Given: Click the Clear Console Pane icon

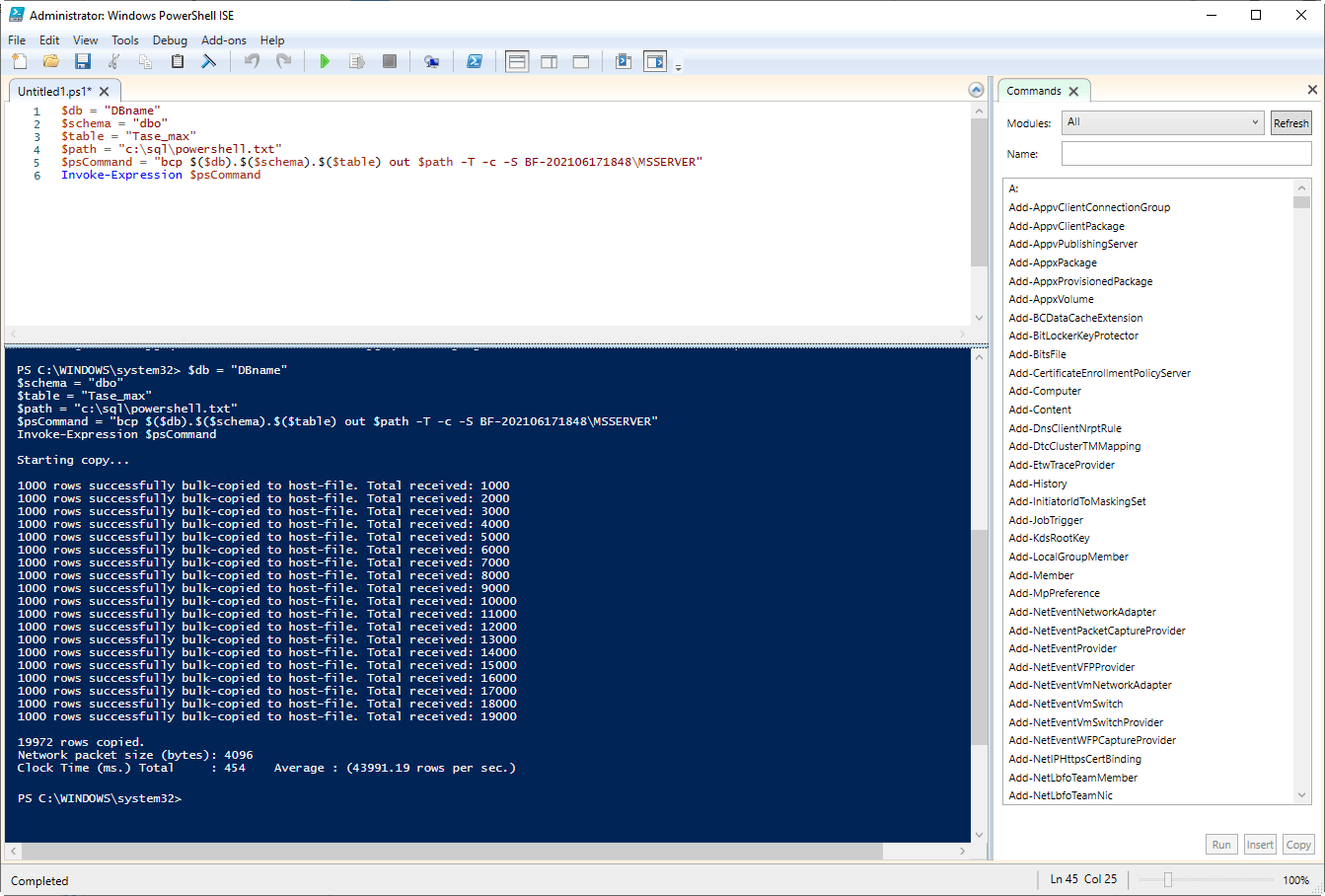Looking at the screenshot, I should [x=209, y=61].
